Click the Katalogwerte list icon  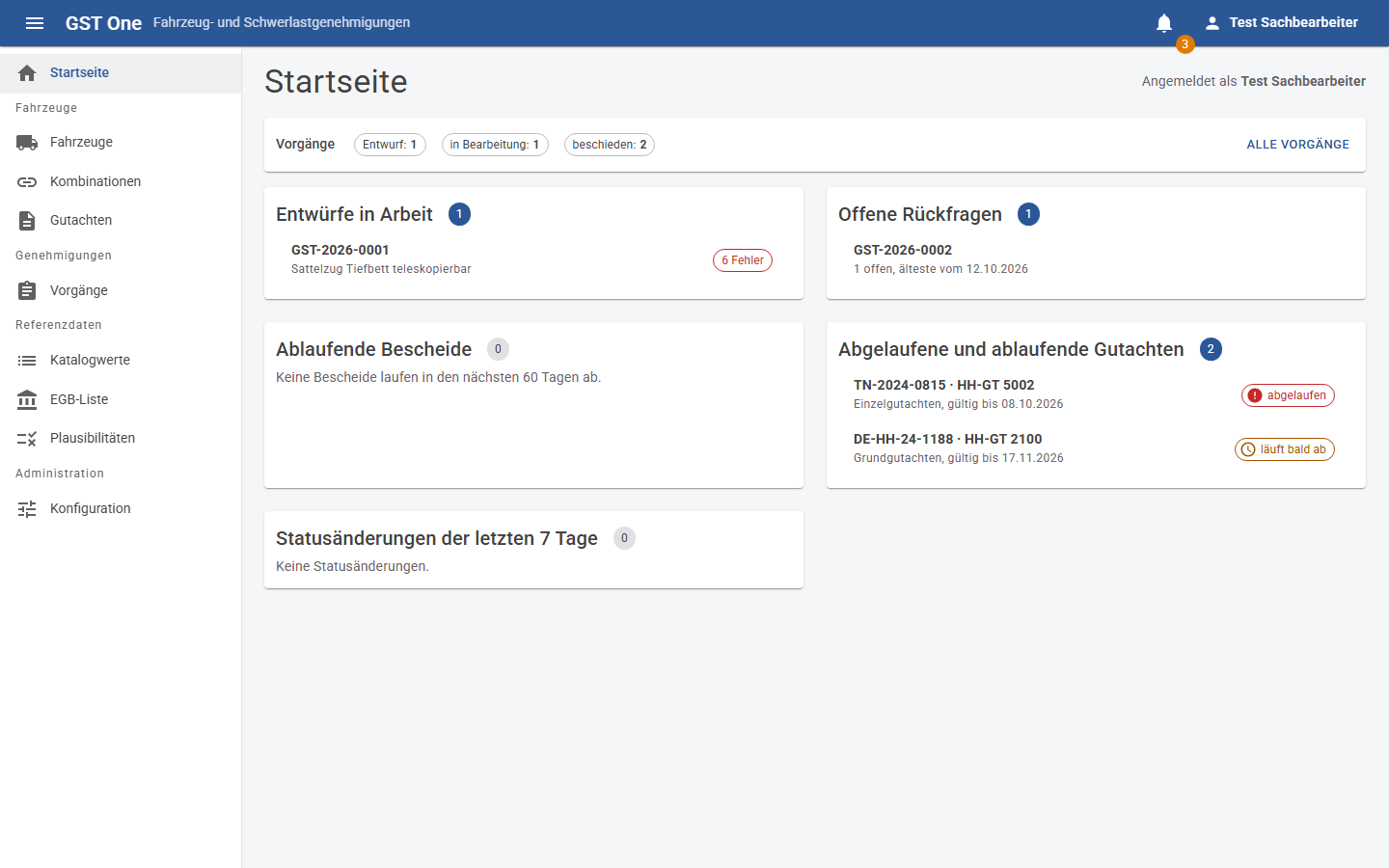[x=27, y=361]
